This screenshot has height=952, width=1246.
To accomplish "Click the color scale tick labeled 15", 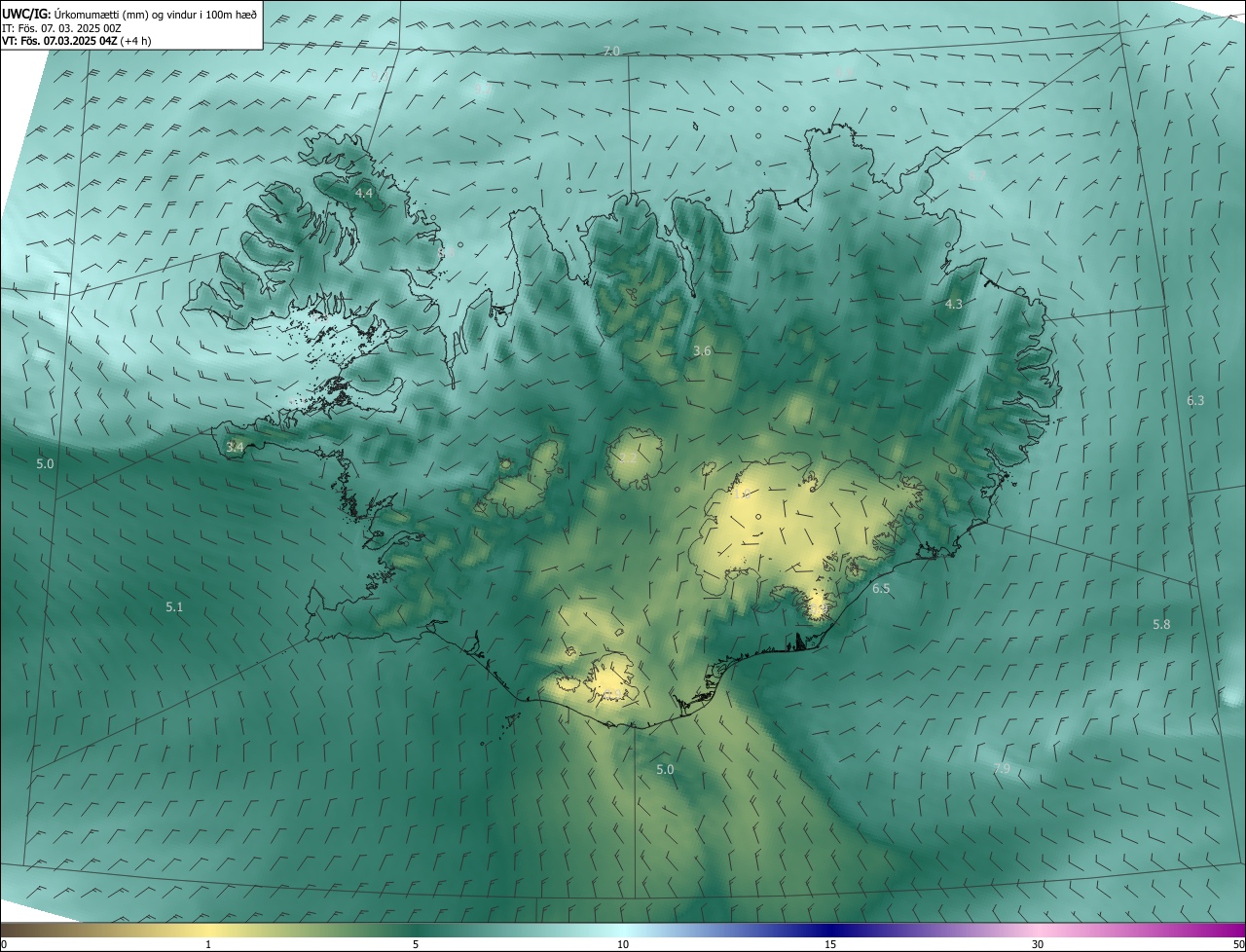I will point(830,945).
